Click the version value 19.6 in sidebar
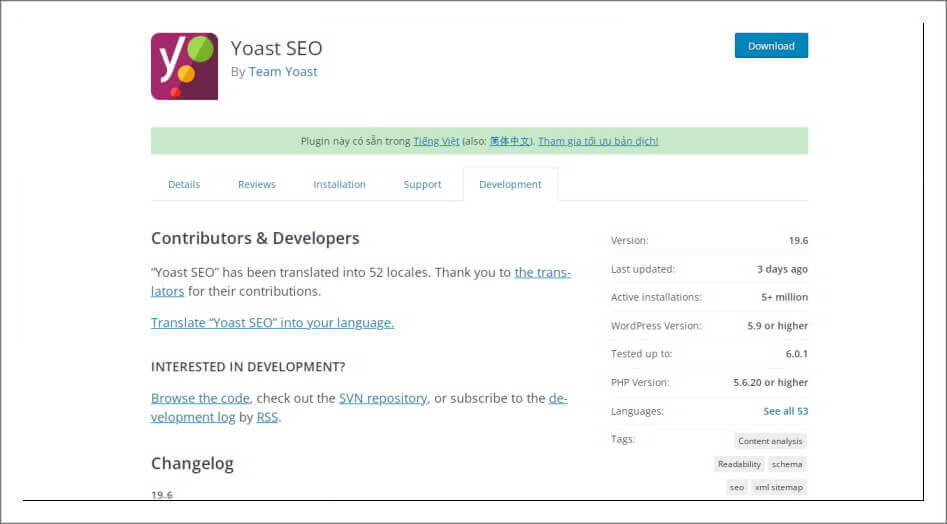This screenshot has height=524, width=947. 798,240
